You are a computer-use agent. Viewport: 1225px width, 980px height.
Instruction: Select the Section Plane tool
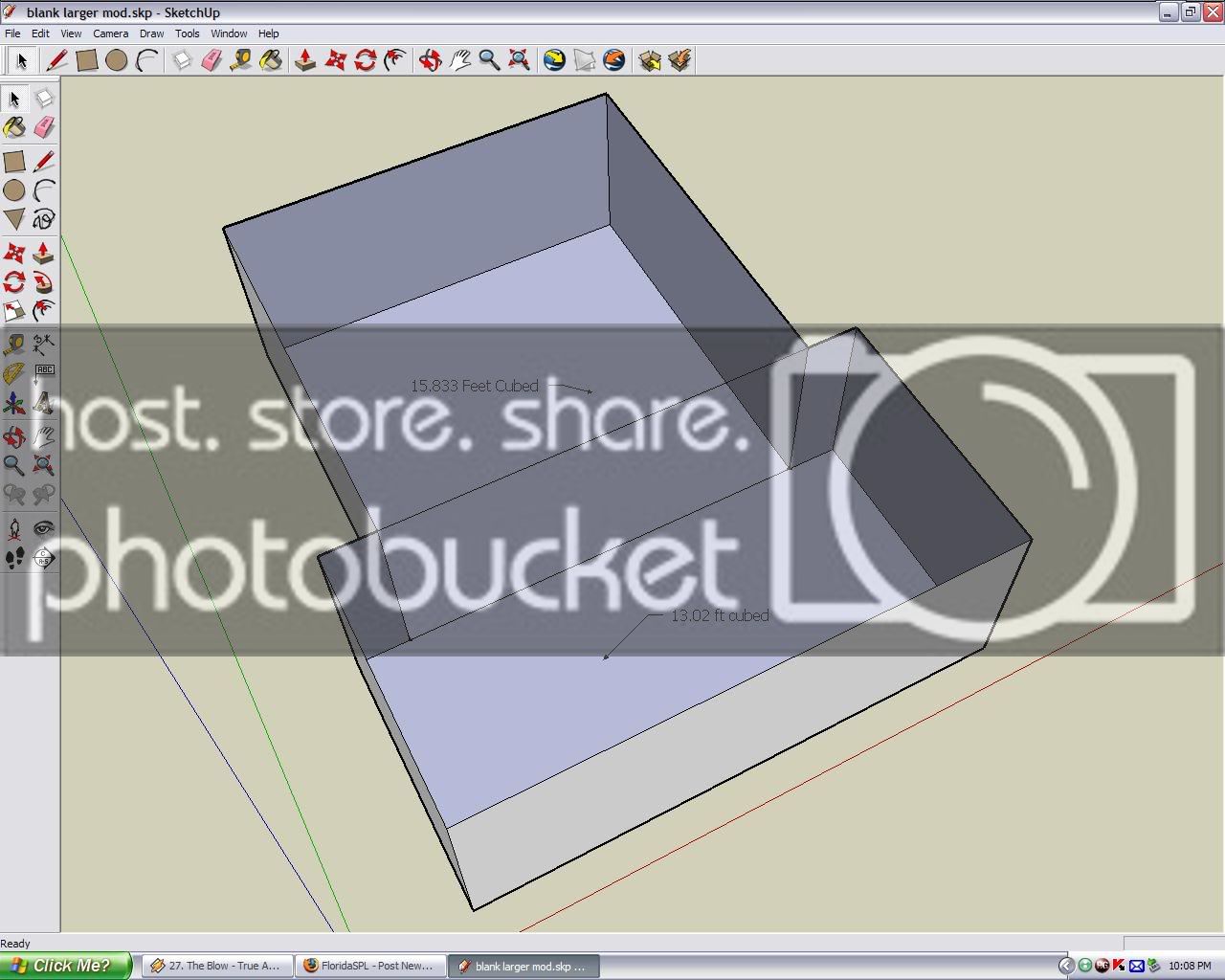(x=44, y=558)
